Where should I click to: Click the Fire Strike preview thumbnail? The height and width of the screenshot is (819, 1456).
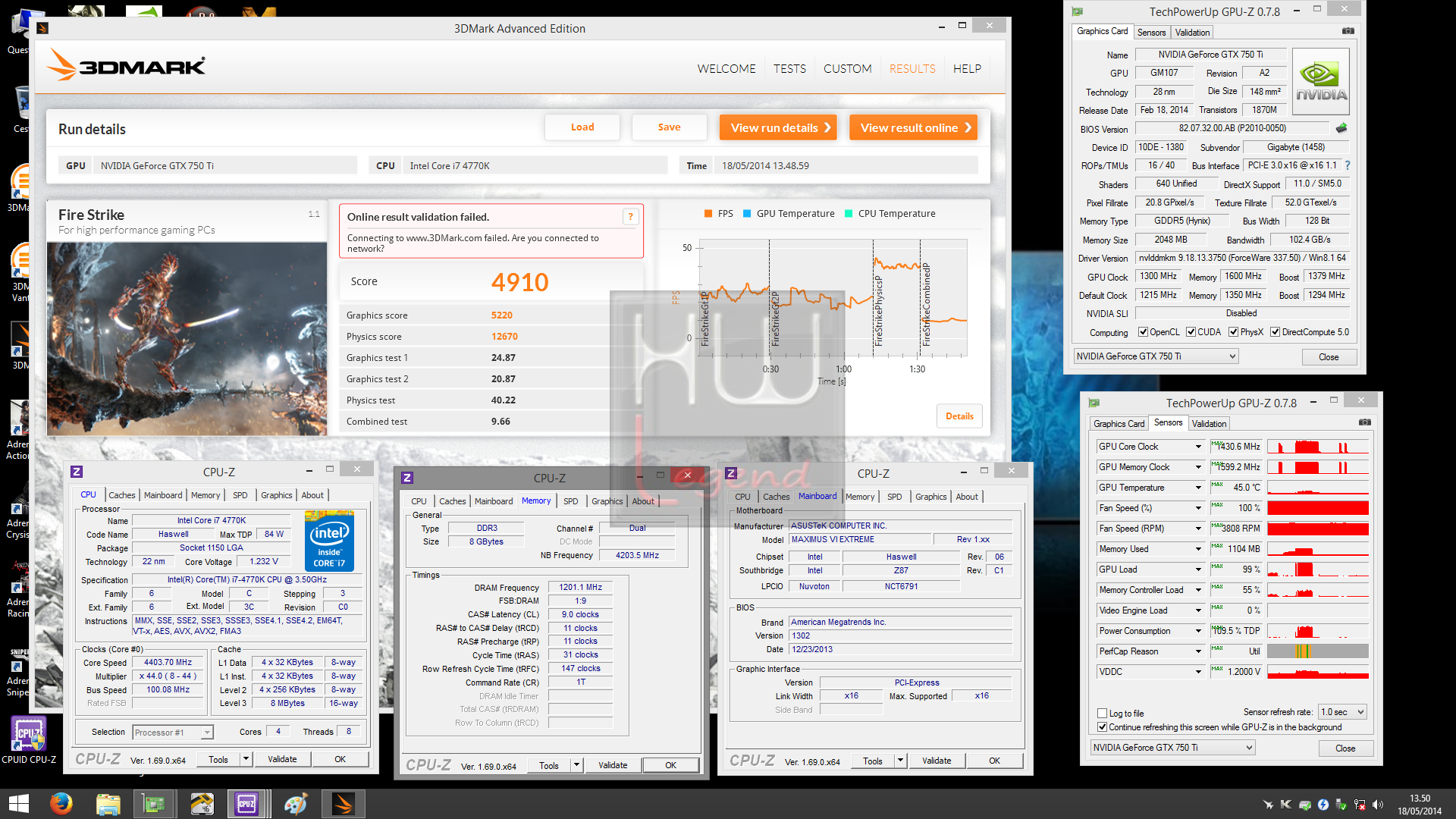(187, 339)
